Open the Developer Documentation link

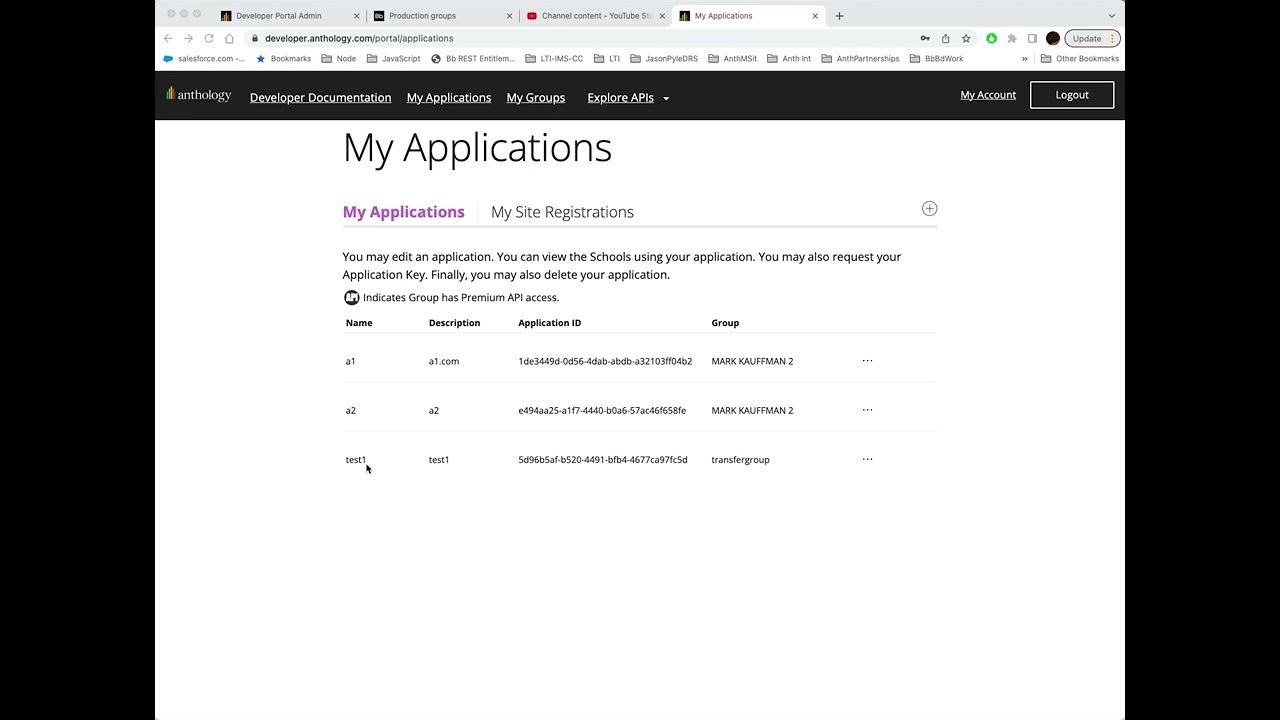pos(320,98)
